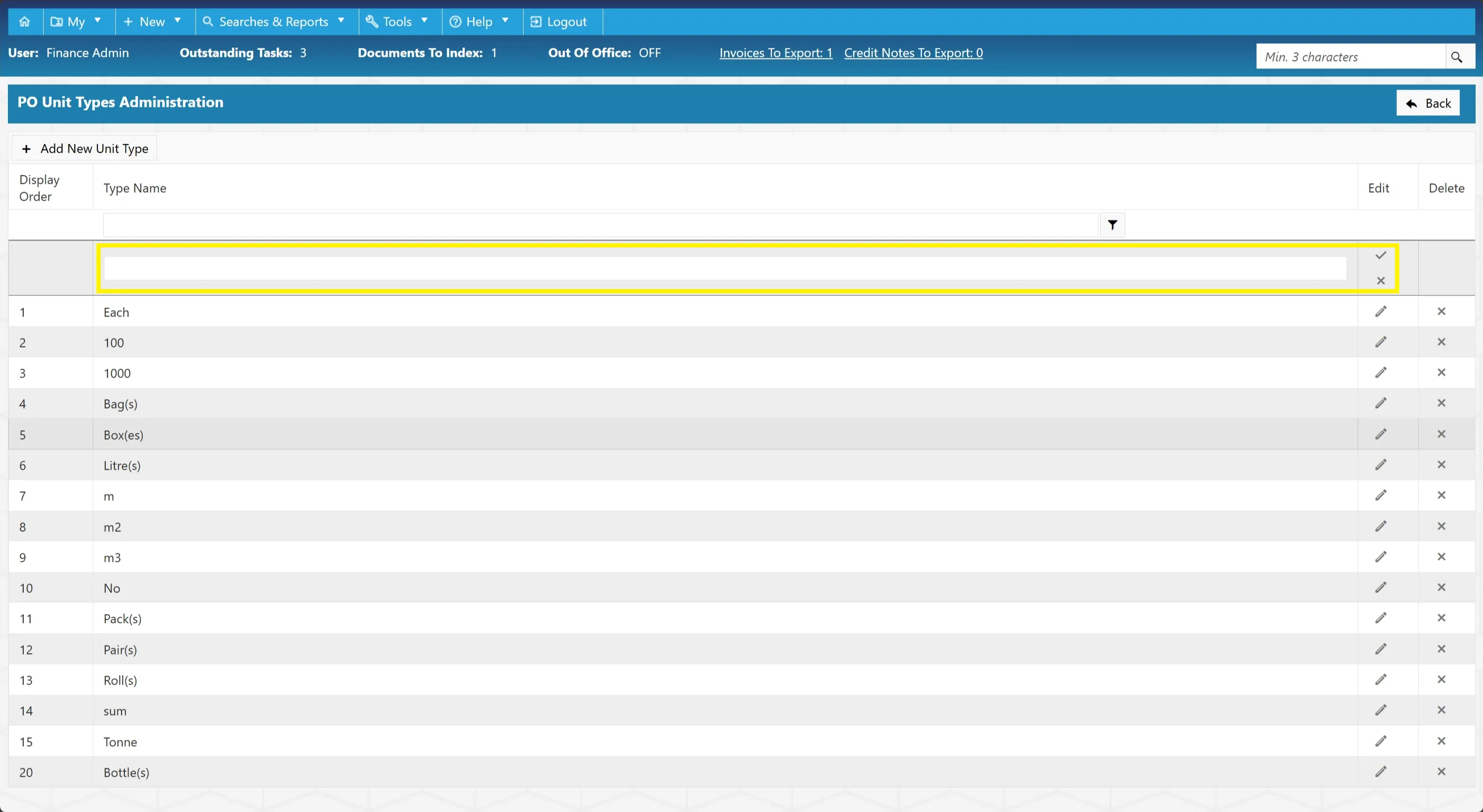Delete the Box(es) unit type
This screenshot has width=1483, height=812.
(1441, 434)
